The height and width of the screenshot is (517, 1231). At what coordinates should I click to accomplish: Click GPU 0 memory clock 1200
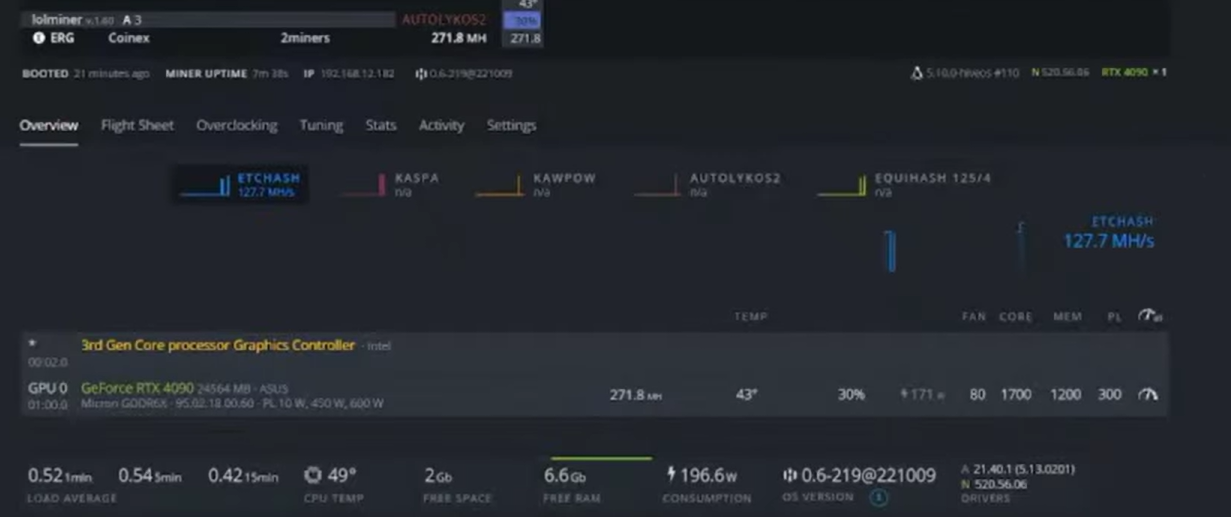point(1066,394)
